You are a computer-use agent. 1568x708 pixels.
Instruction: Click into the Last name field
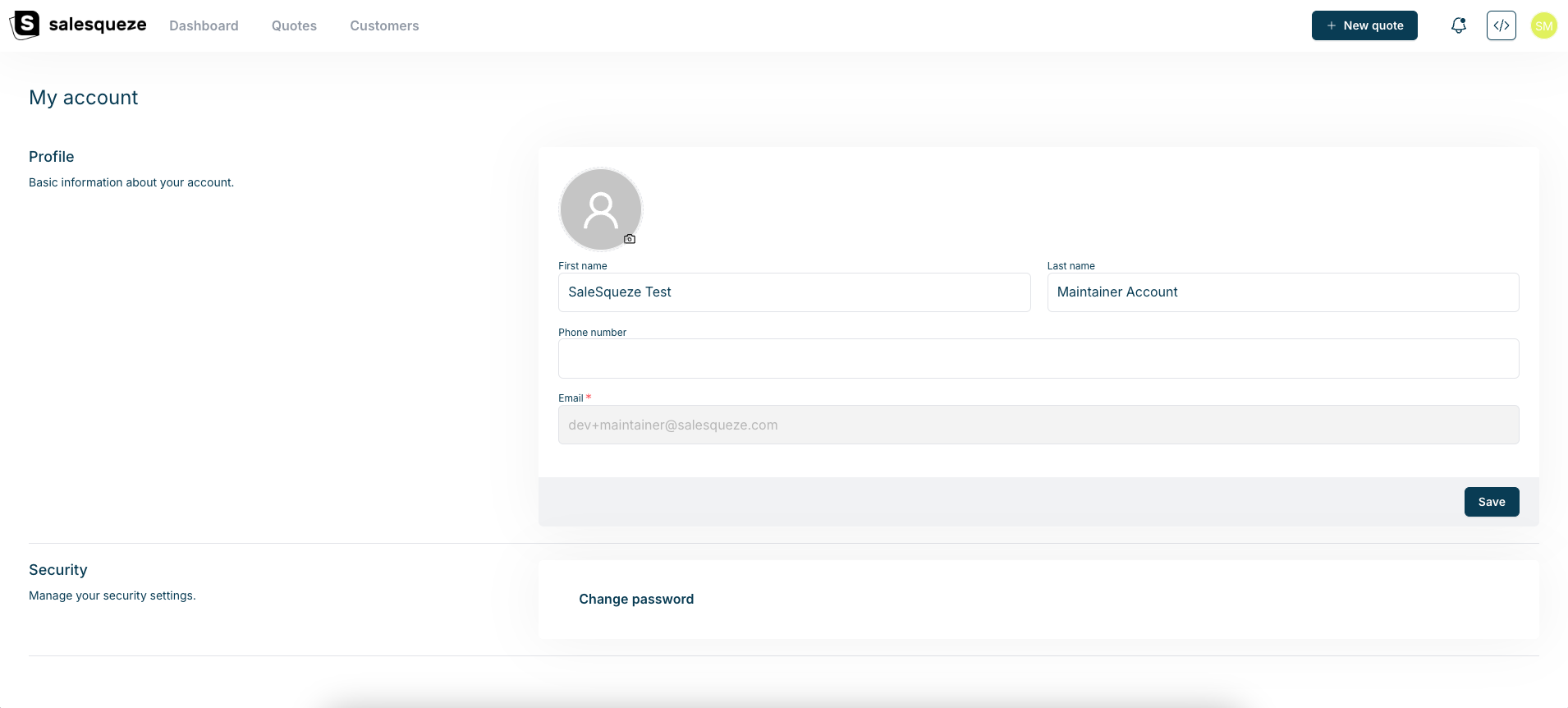click(1282, 292)
